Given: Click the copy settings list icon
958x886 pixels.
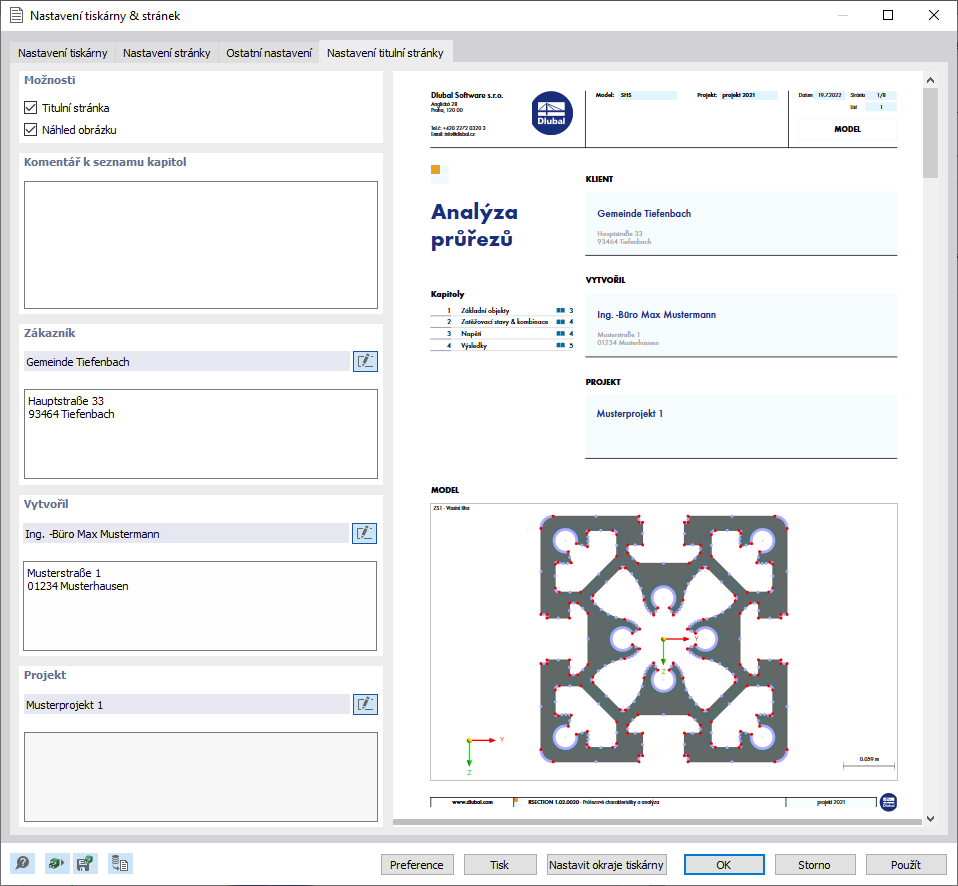Looking at the screenshot, I should [119, 863].
